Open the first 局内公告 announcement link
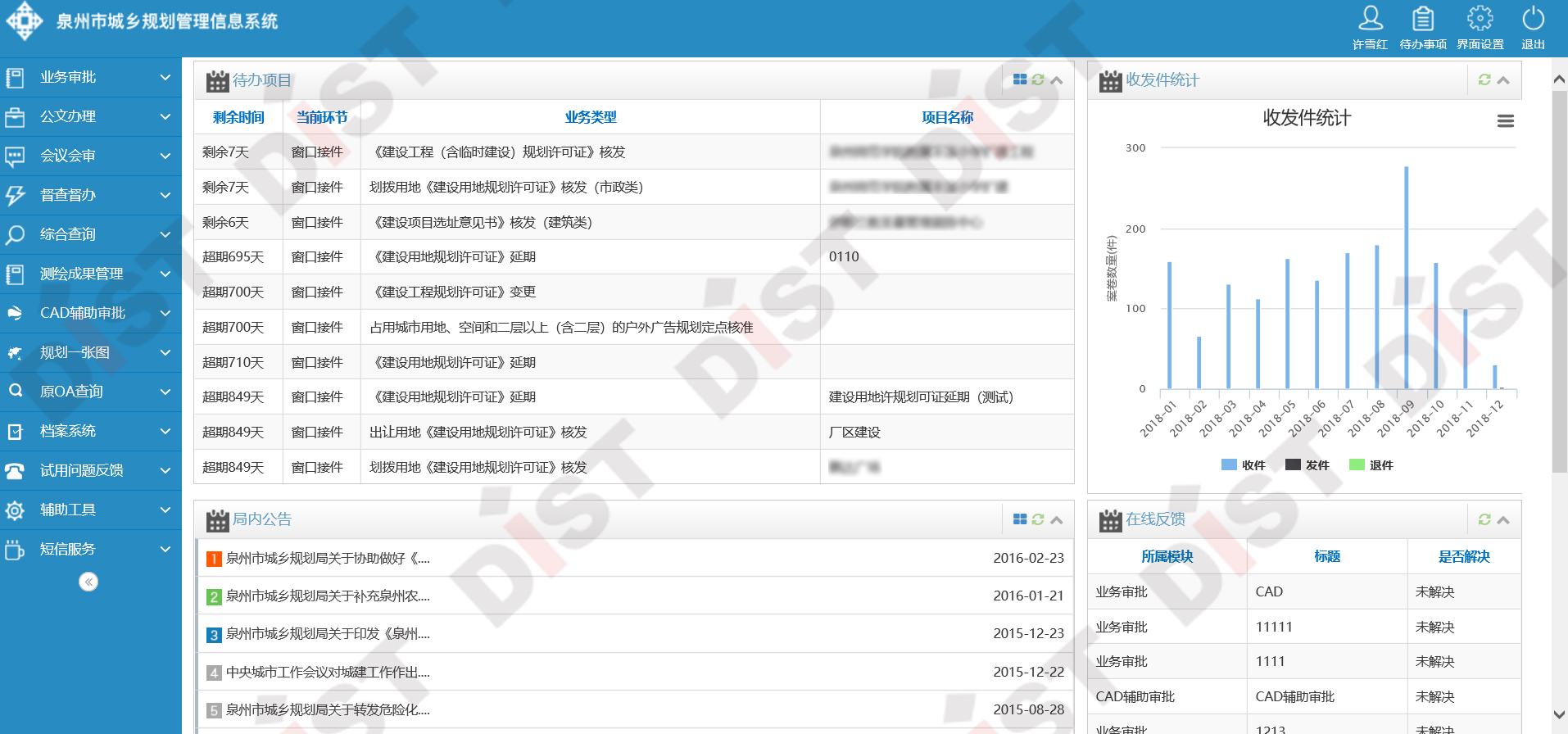Viewport: 1568px width, 734px height. point(328,558)
